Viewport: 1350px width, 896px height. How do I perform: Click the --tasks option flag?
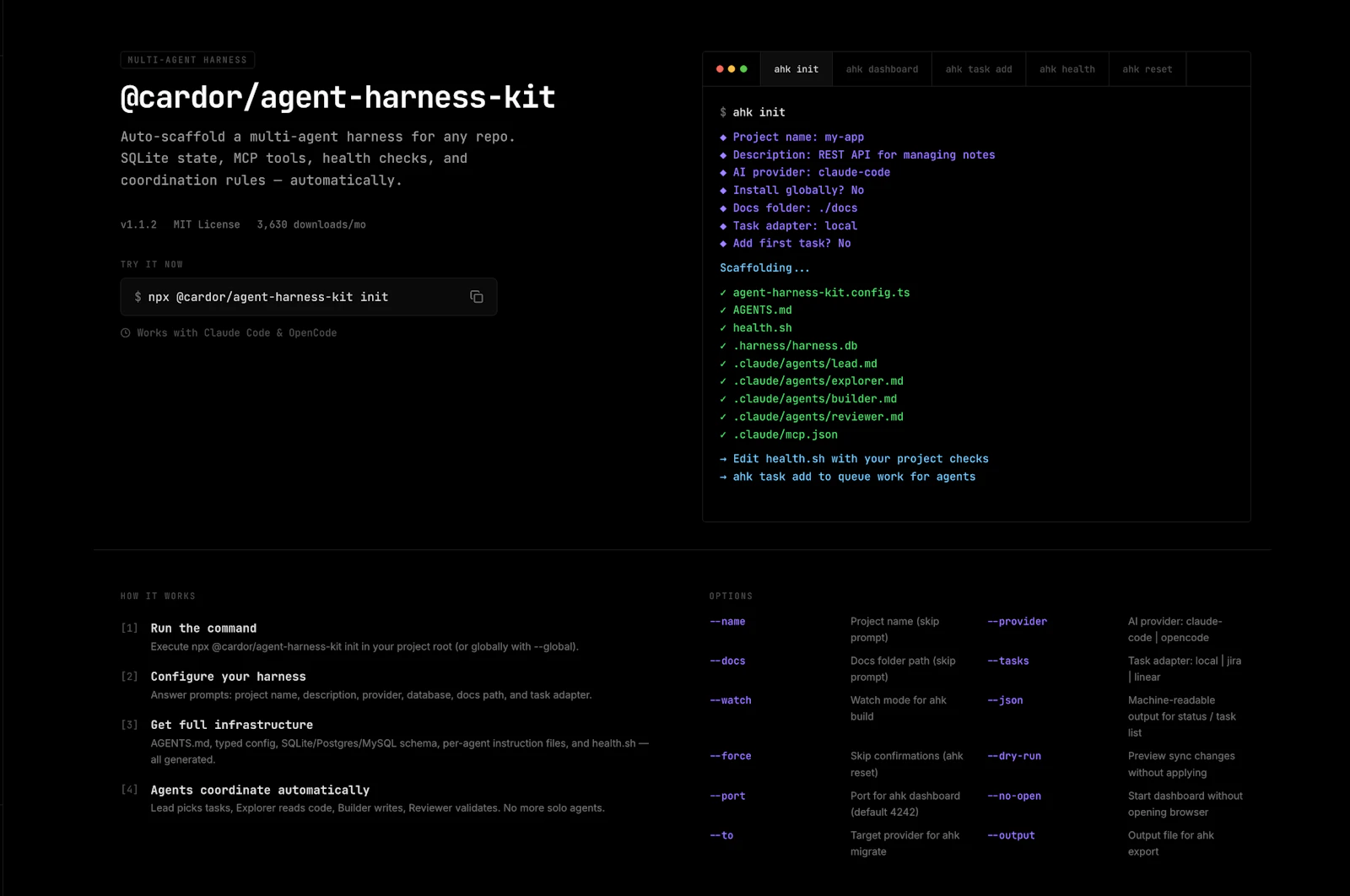tap(1008, 661)
